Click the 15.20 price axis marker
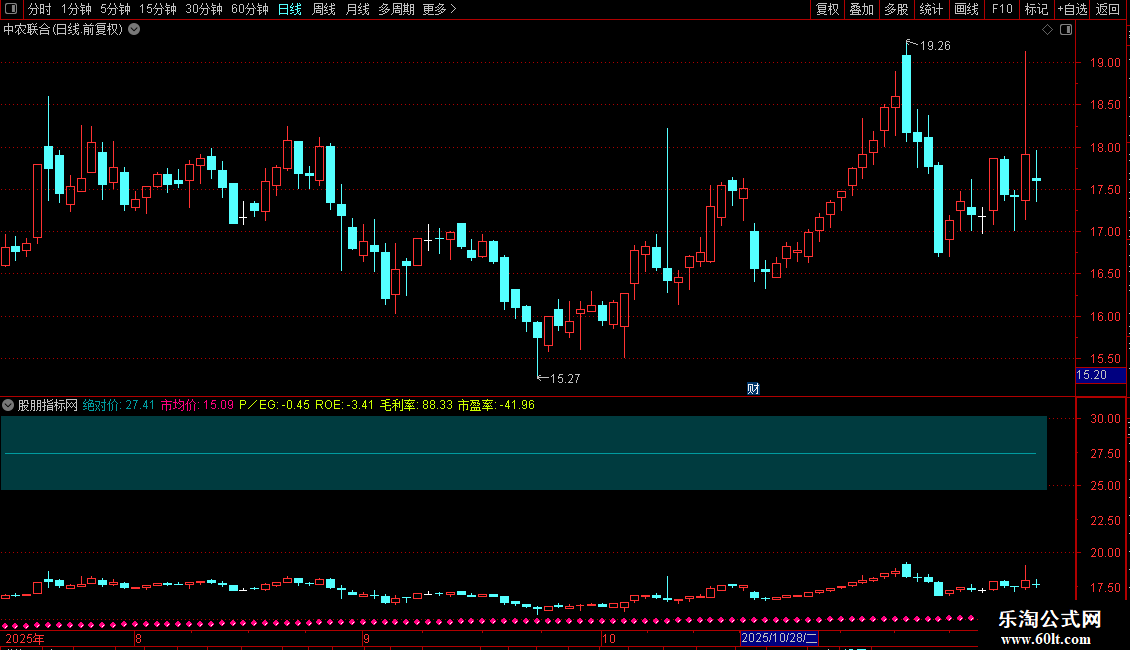 pyautogui.click(x=1100, y=375)
